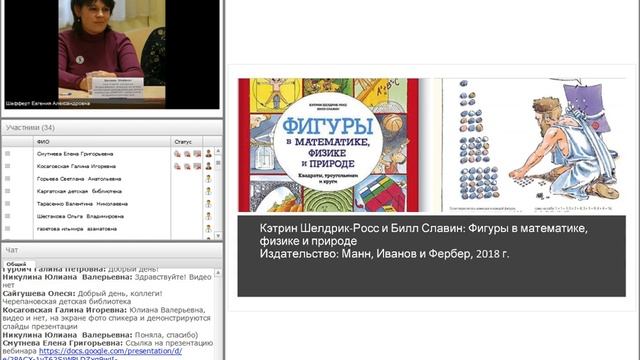This screenshot has height=360, width=640.
Task: Select participant Шестакова Ольга Владимировна in list
Action: click(80, 216)
